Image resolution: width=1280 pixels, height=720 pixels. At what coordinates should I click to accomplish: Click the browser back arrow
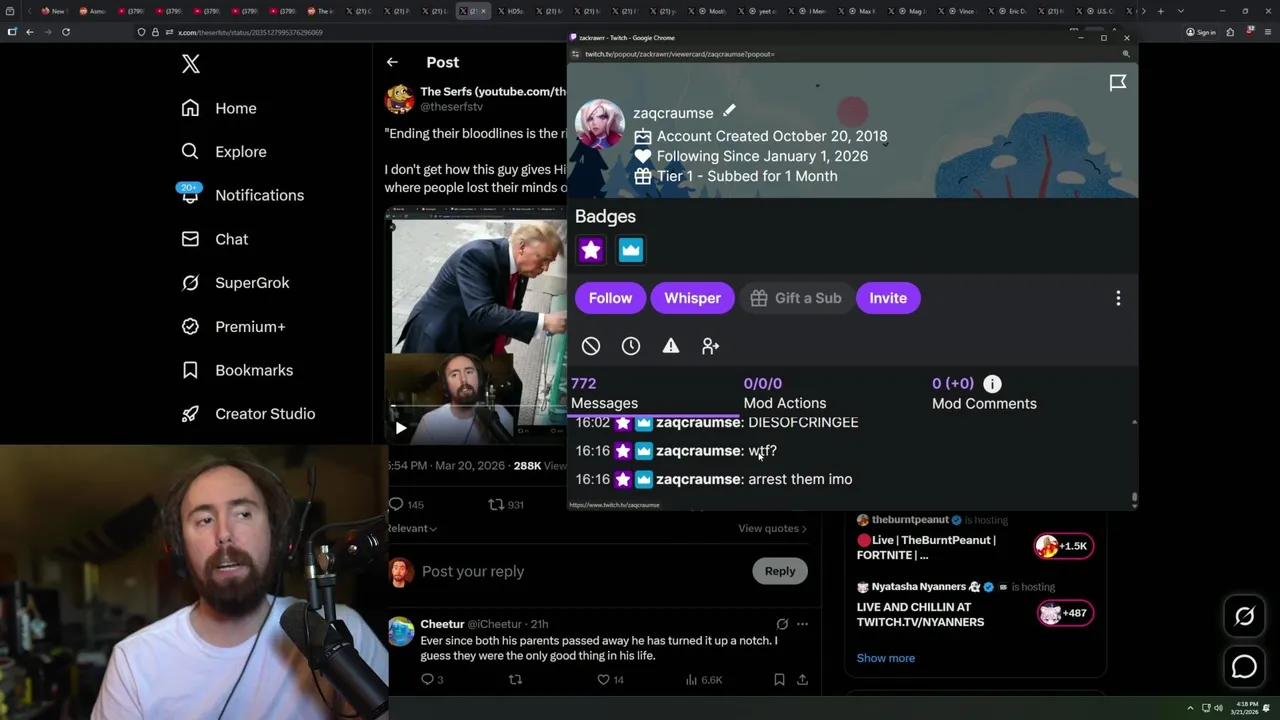coord(30,32)
